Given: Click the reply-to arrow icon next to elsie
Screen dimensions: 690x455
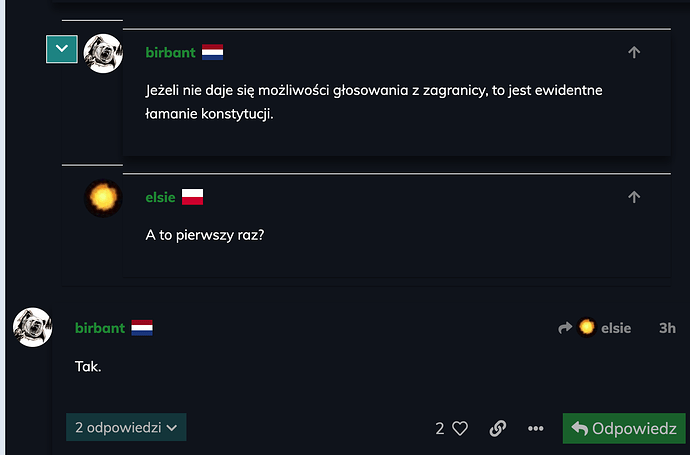Looking at the screenshot, I should pos(565,328).
